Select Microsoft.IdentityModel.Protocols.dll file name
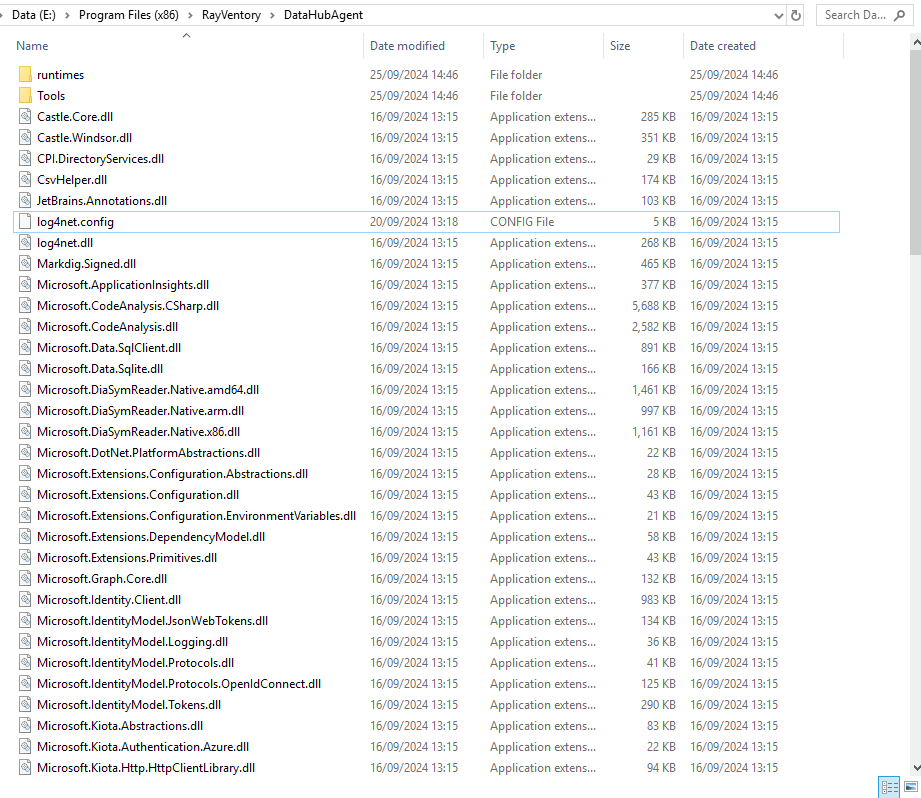Image resolution: width=921 pixels, height=798 pixels. pos(135,663)
